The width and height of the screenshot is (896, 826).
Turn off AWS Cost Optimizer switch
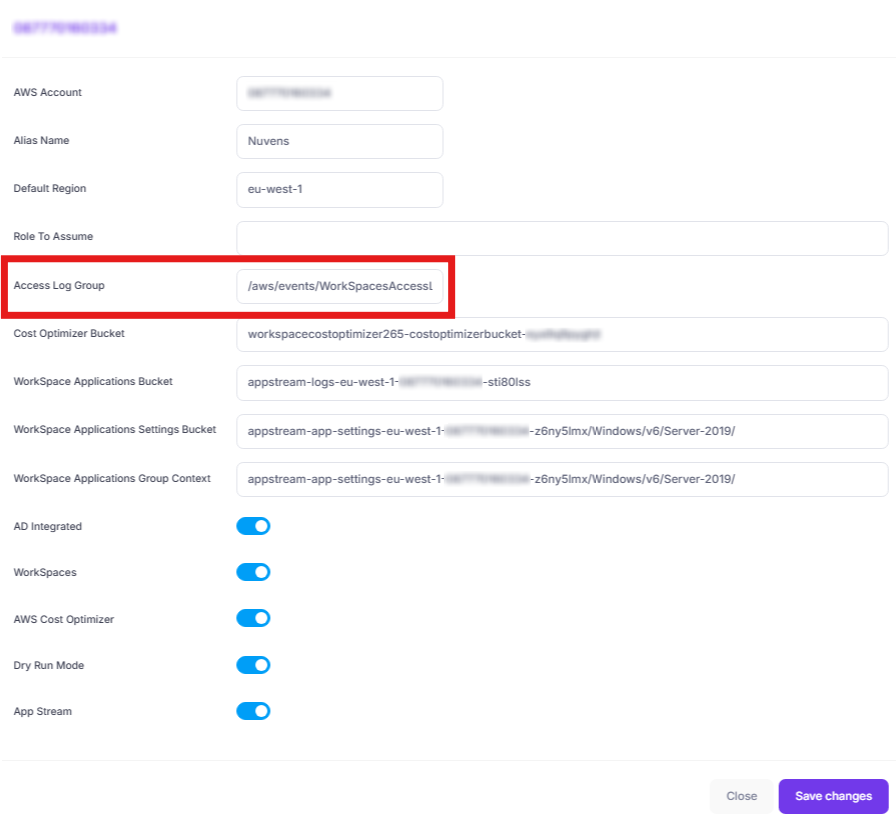click(x=253, y=618)
